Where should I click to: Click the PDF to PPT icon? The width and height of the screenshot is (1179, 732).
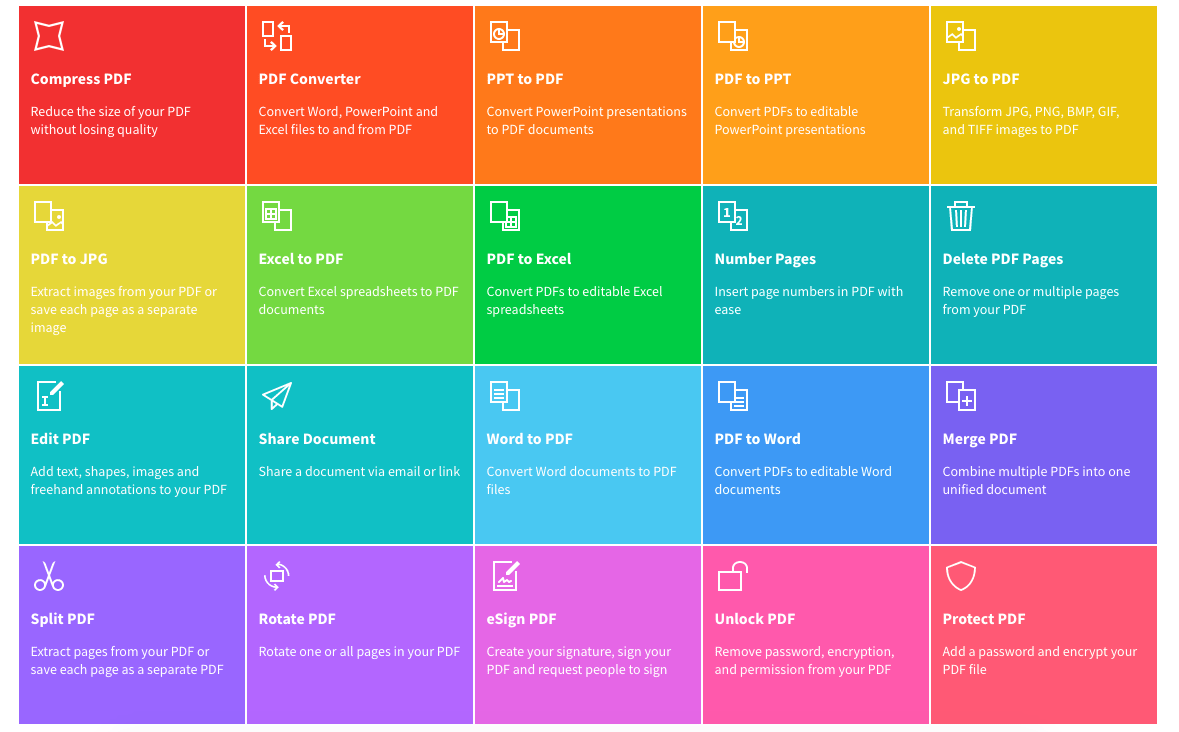[x=732, y=36]
